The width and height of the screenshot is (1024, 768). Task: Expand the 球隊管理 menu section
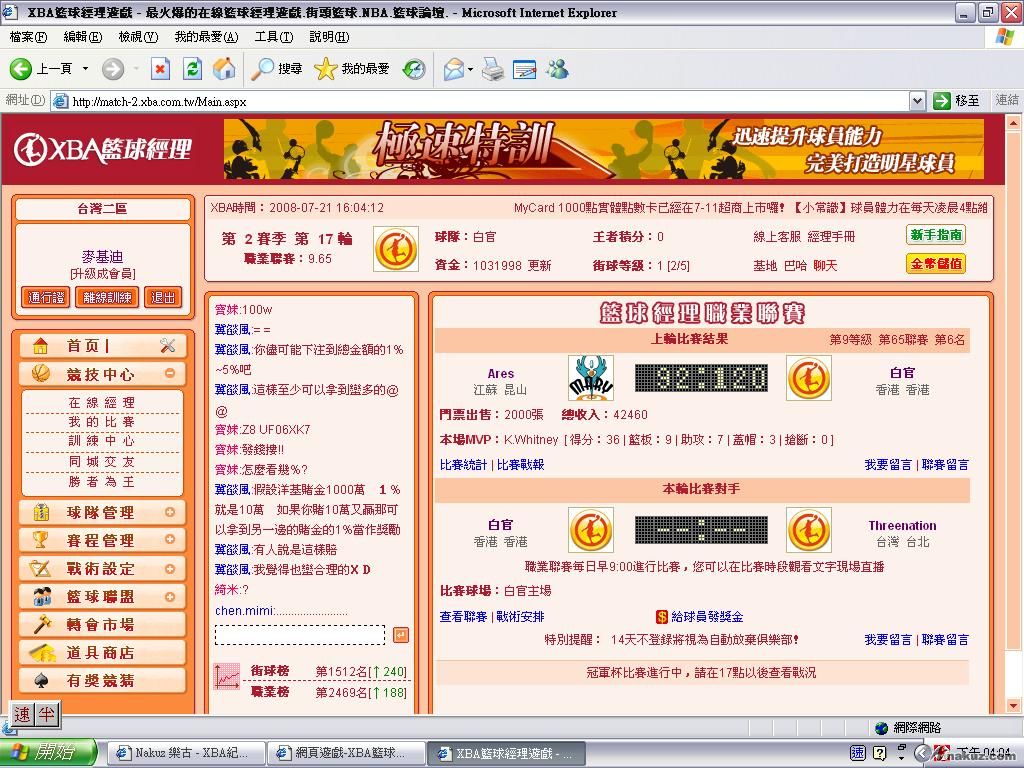coord(169,513)
